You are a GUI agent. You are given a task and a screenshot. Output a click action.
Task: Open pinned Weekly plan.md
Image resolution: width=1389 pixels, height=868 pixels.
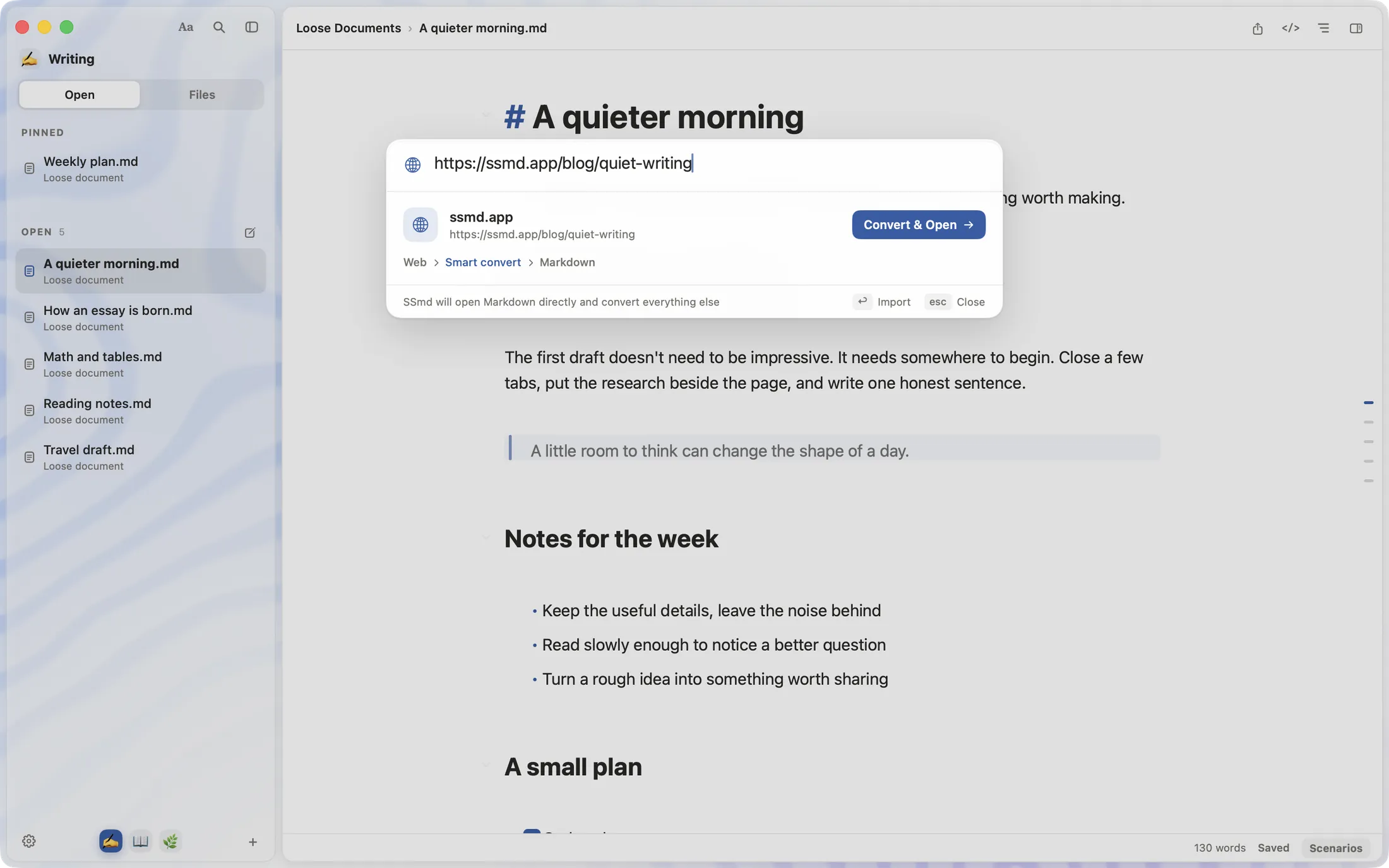(x=140, y=169)
